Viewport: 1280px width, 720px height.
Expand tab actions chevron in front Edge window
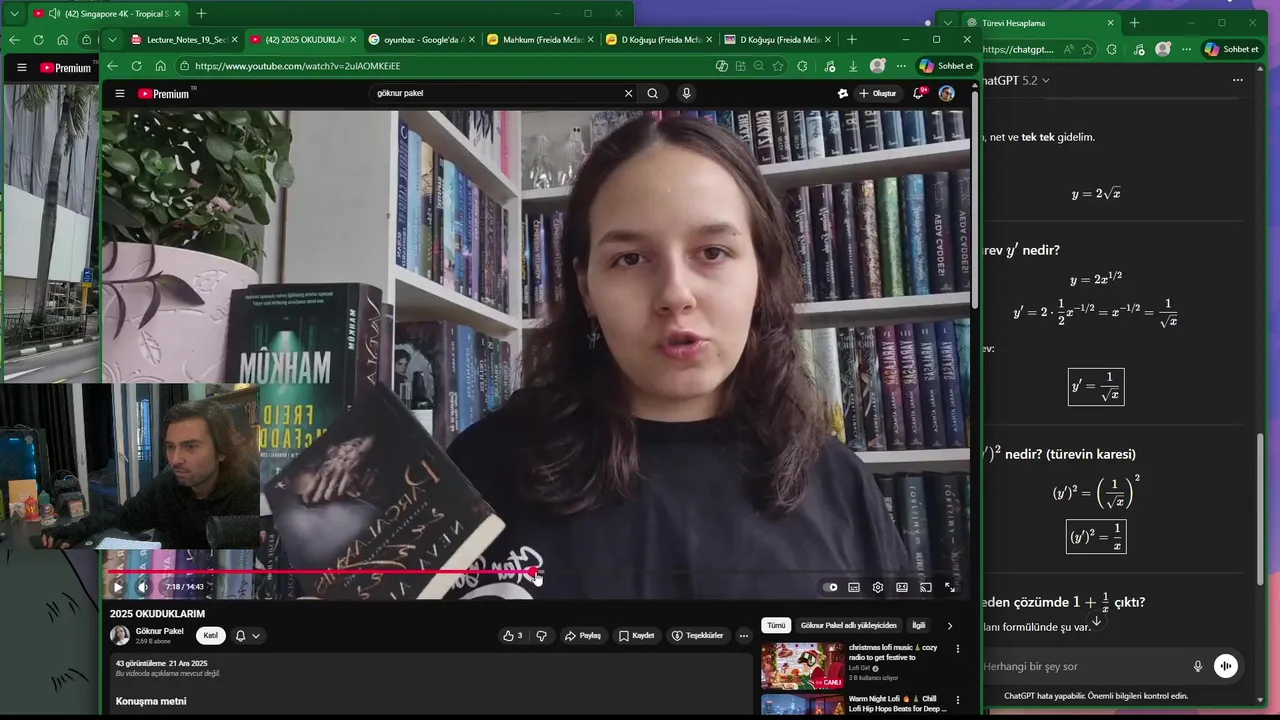(x=112, y=40)
